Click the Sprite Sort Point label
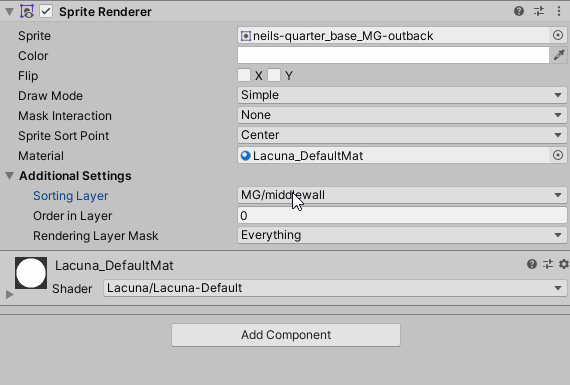Viewport: 570px width, 385px height. (x=63, y=136)
